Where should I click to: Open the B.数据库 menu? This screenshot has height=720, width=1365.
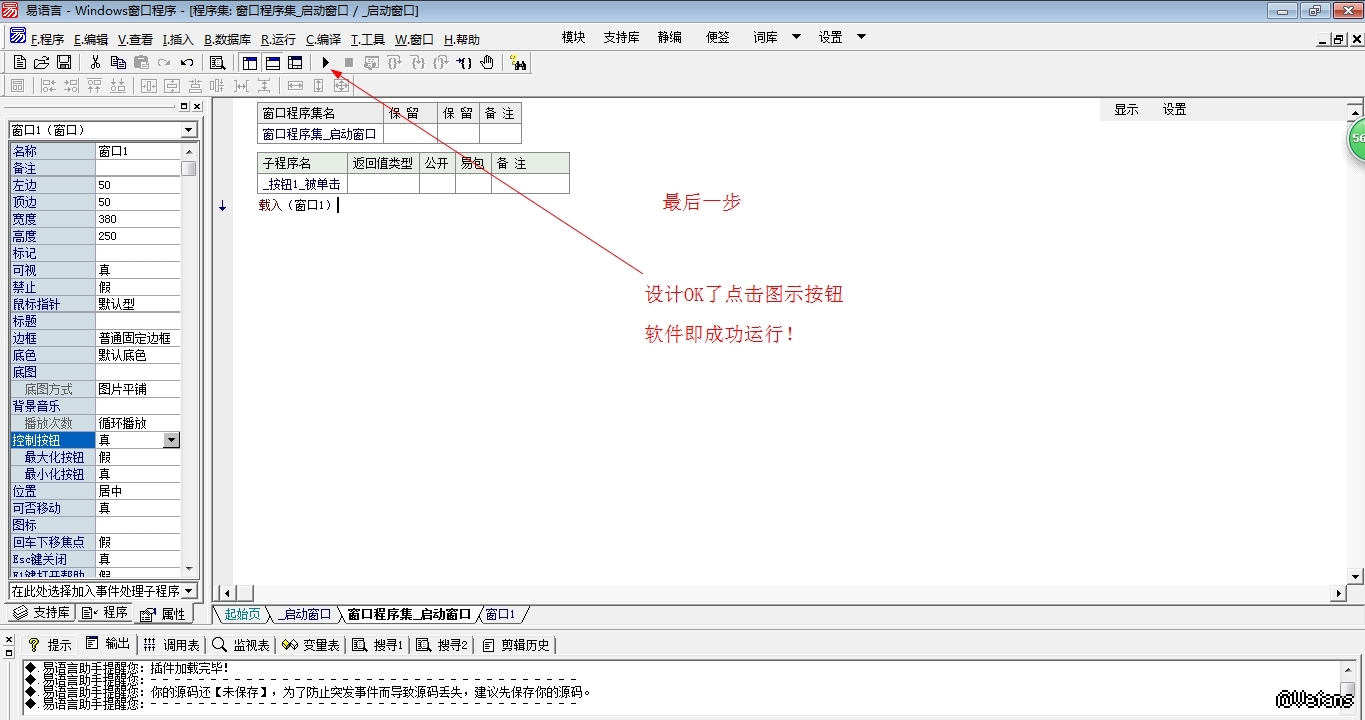tap(227, 39)
